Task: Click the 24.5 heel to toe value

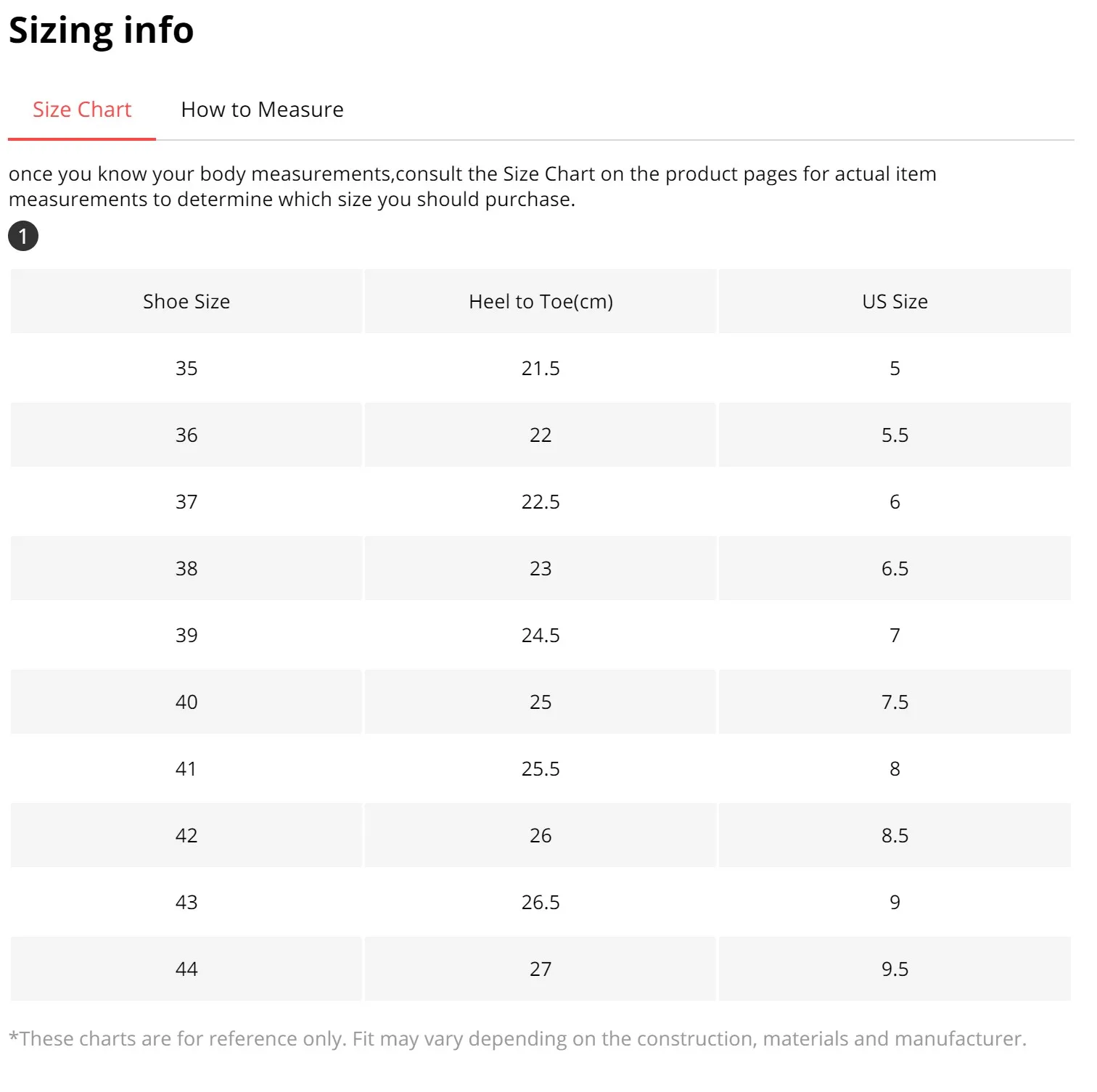Action: (x=541, y=636)
